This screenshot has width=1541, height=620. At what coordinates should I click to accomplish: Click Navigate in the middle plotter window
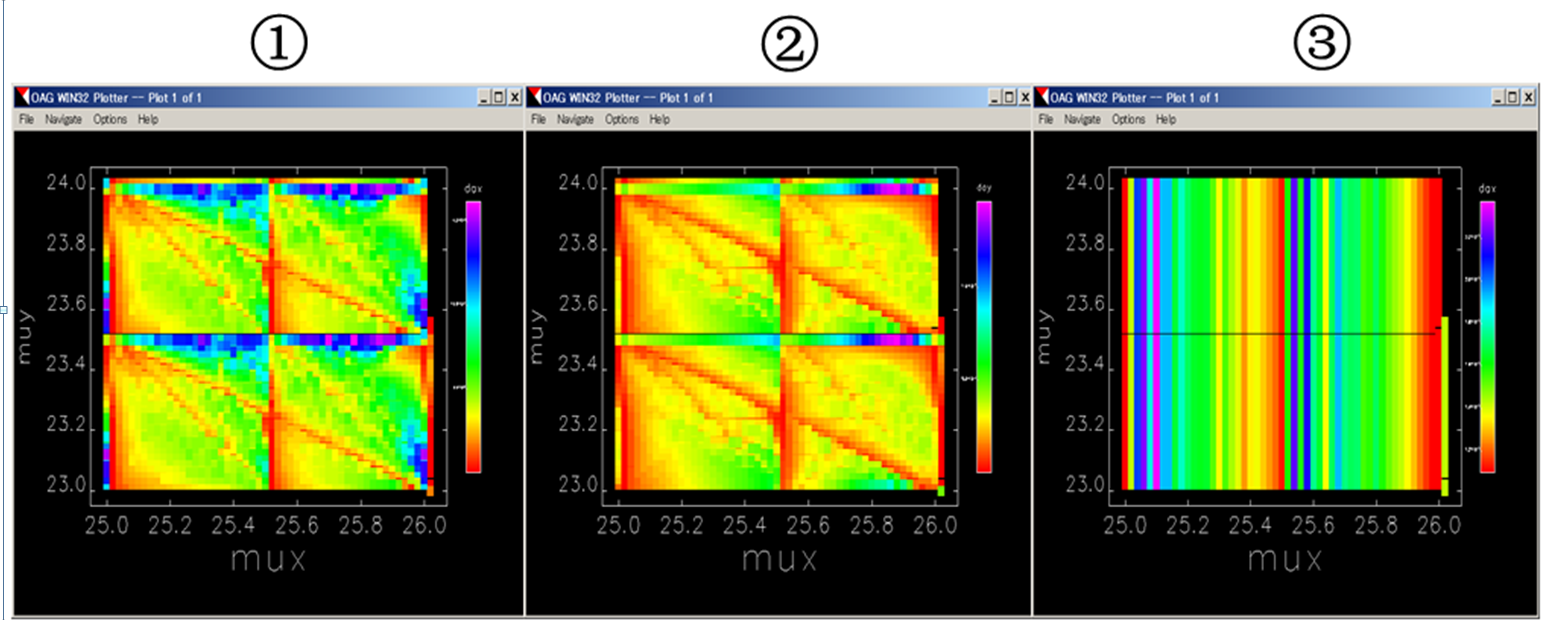point(575,119)
